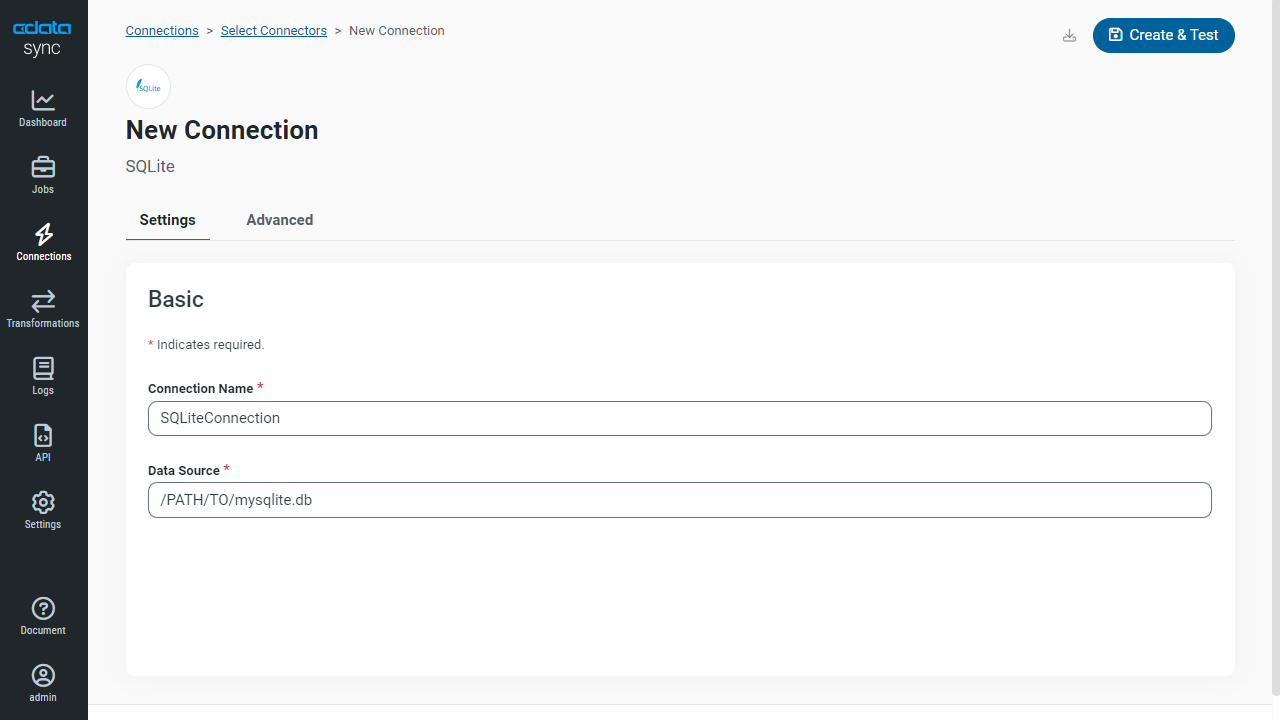
Task: Open the API section in sidebar
Action: click(43, 444)
